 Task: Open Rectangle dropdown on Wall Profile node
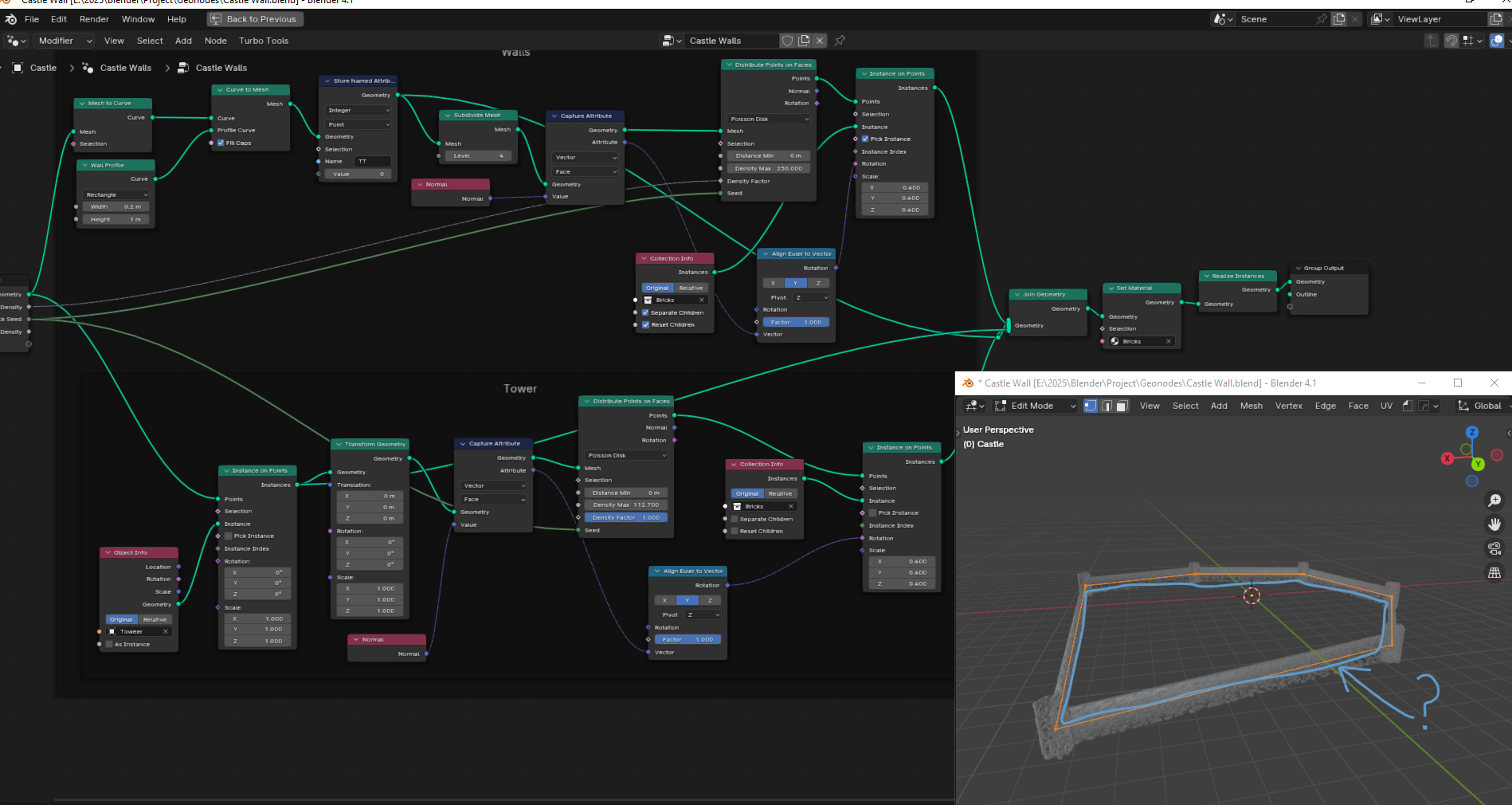(x=116, y=194)
